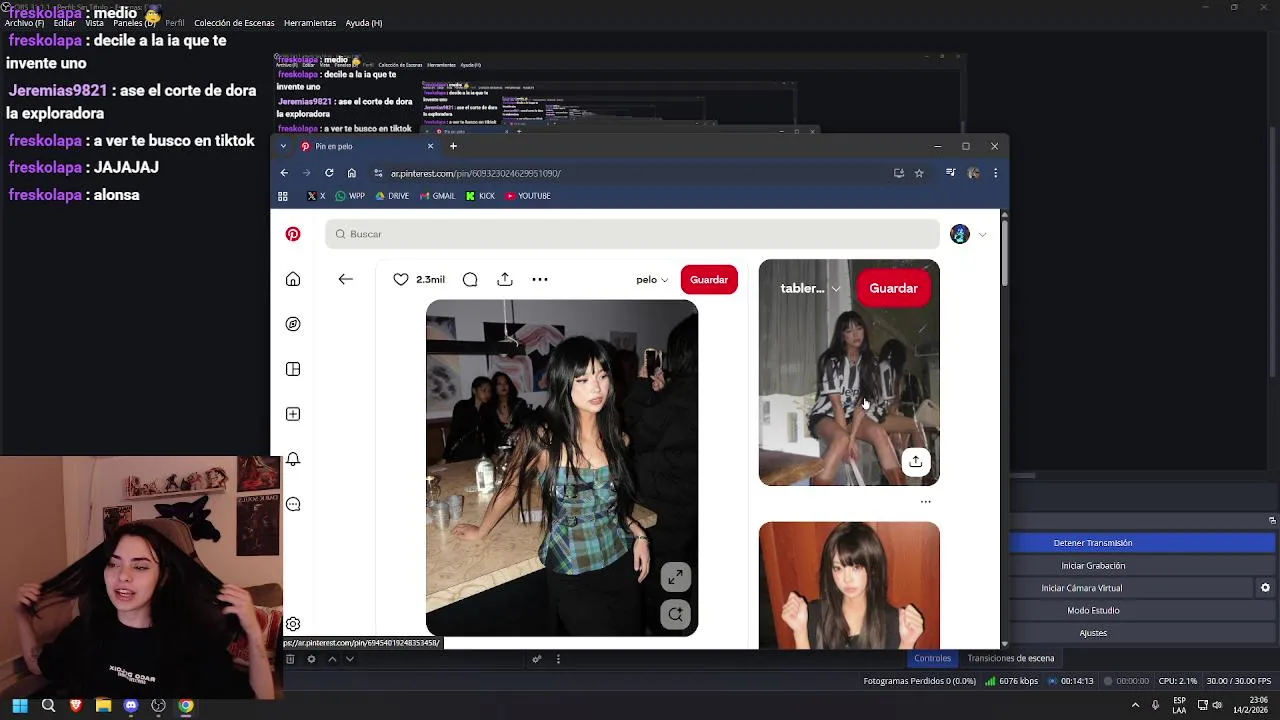
Task: Save the related pin with its Guardar button
Action: click(x=893, y=288)
